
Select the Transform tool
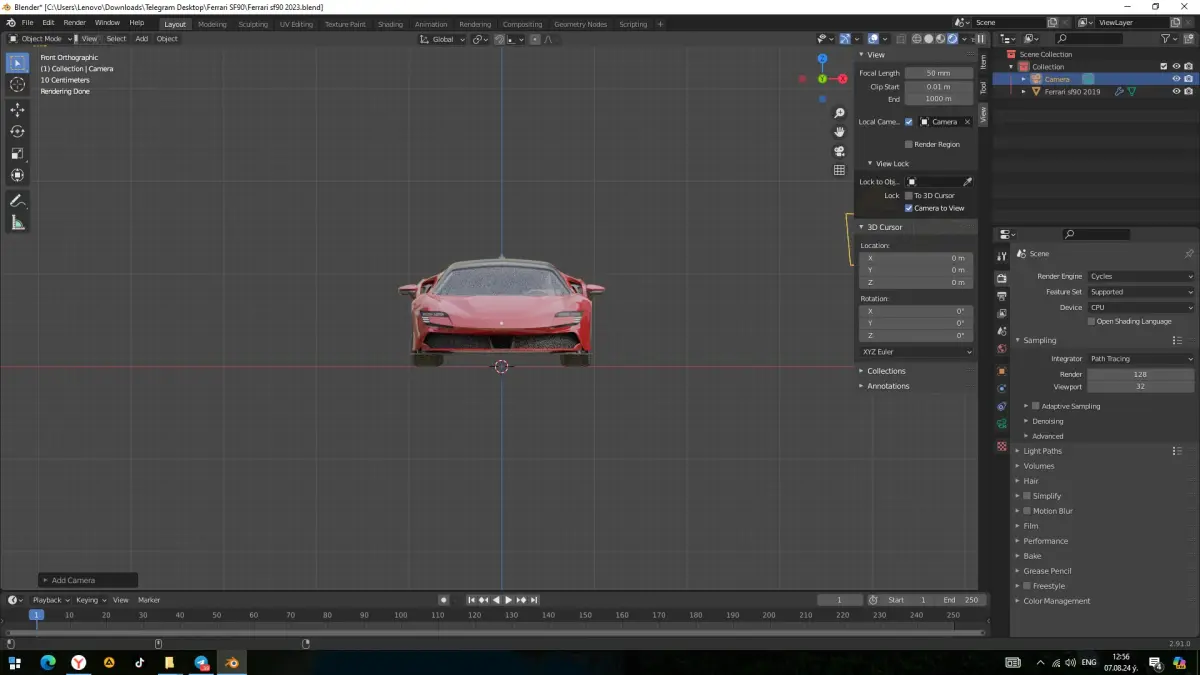17,175
